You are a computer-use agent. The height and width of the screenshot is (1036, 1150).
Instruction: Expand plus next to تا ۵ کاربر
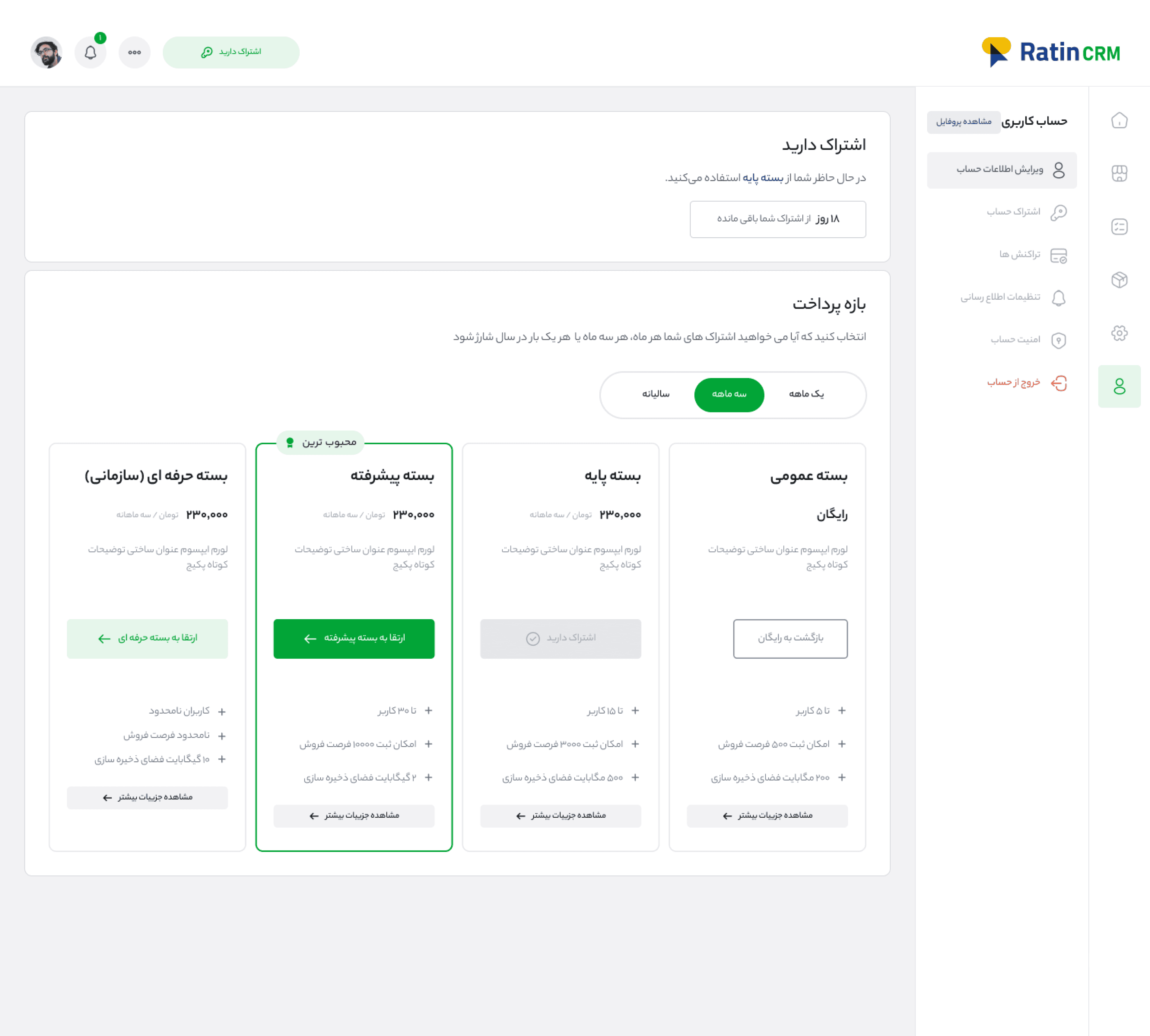pyautogui.click(x=842, y=710)
